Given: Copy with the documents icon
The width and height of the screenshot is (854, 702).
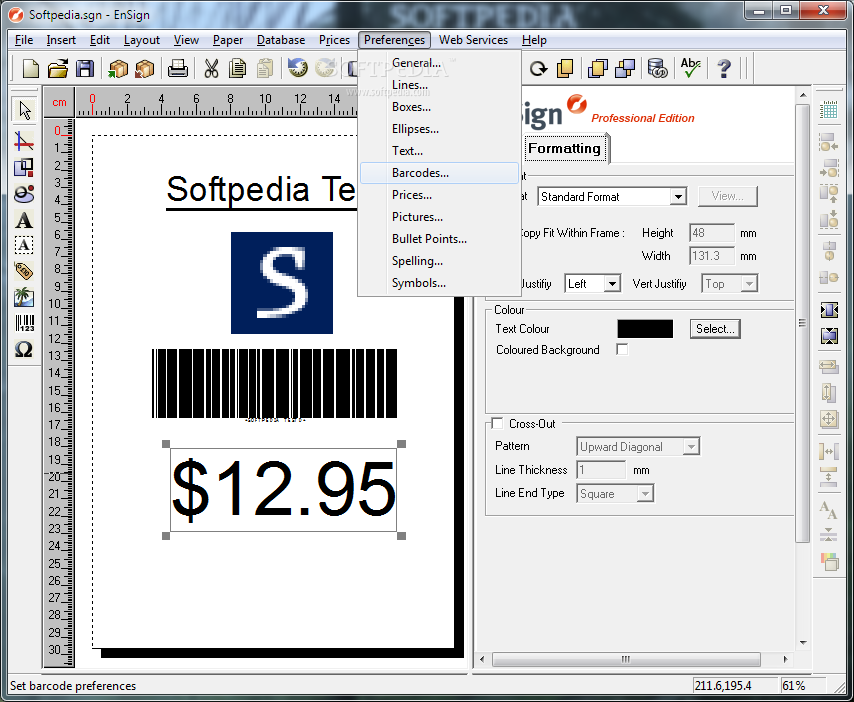Looking at the screenshot, I should (237, 69).
